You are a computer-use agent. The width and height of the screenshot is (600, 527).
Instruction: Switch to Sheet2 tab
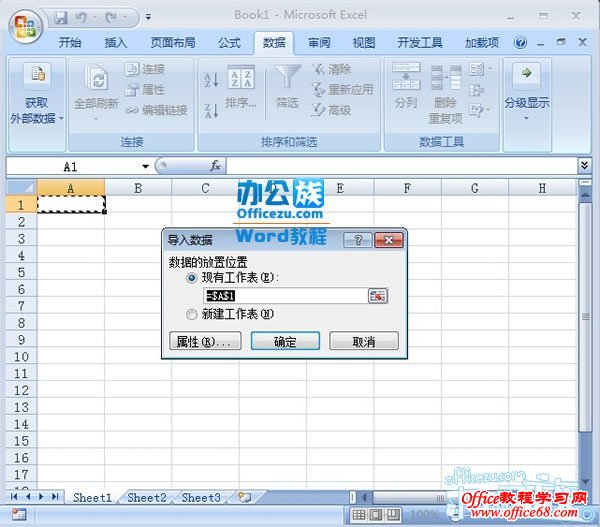pyautogui.click(x=147, y=498)
